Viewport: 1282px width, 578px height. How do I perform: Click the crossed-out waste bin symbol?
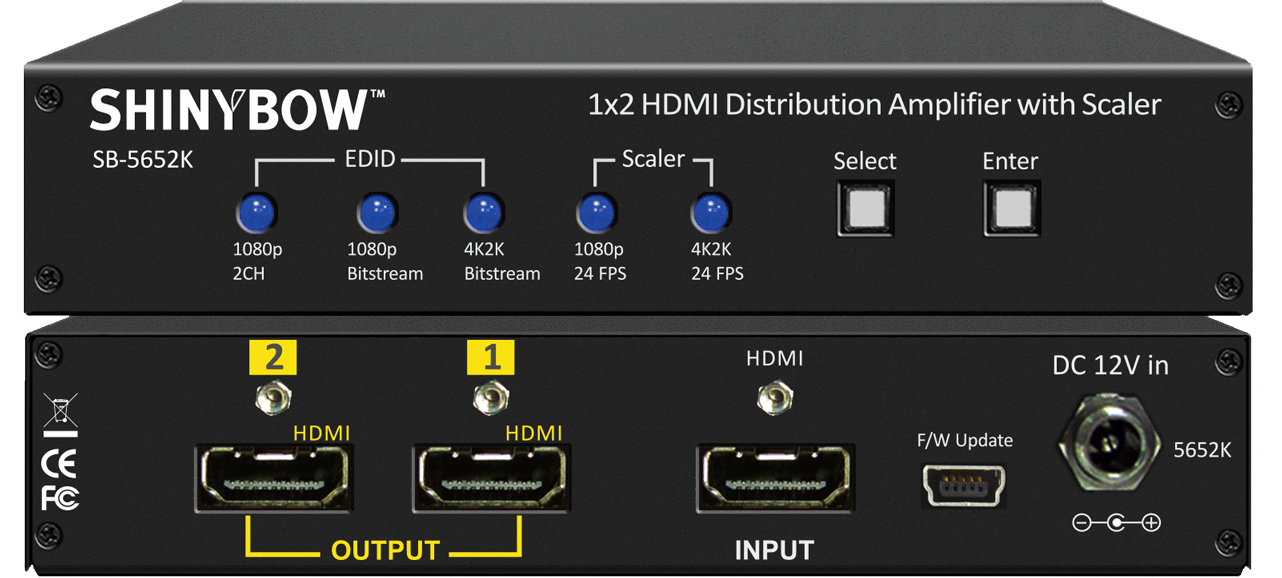coord(60,413)
